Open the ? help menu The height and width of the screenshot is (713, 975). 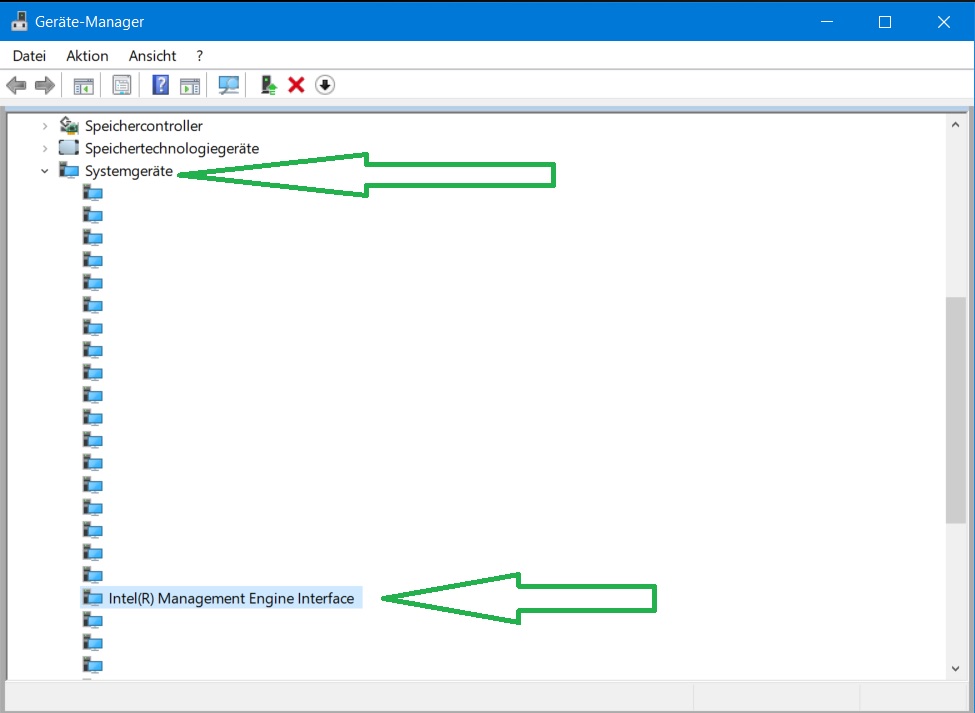click(200, 56)
